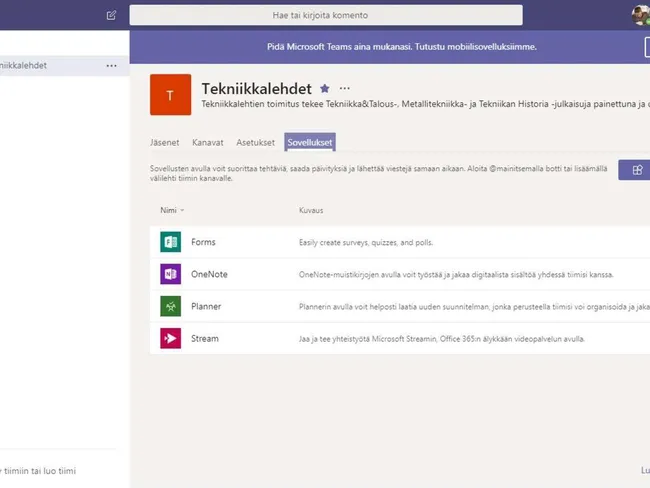This screenshot has width=650, height=488.
Task: Click the mobile apps promotion banner
Action: [x=387, y=46]
